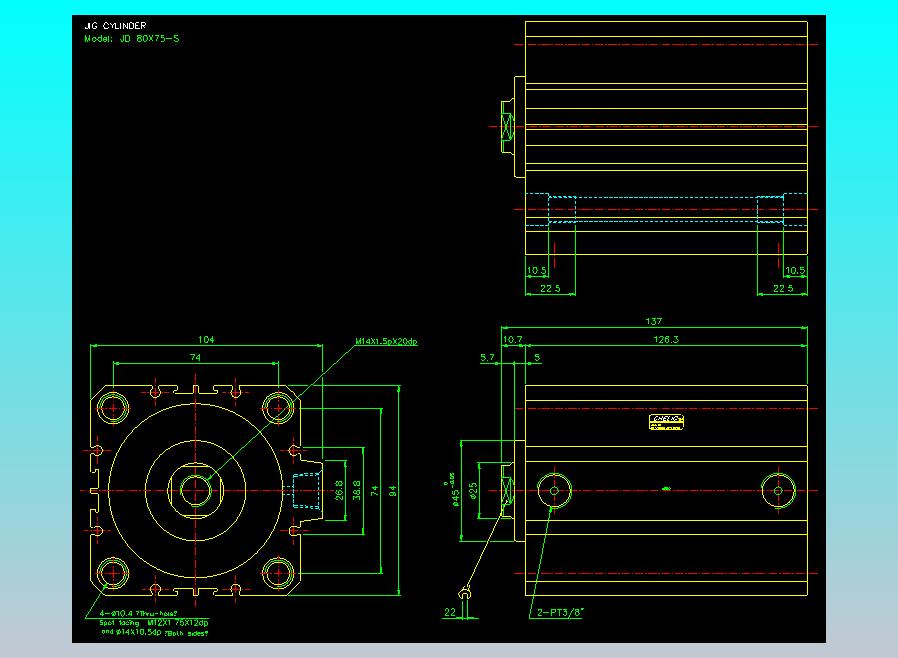Select the Model JD 80X75-S label
Screen dimensions: 898x658
coord(133,39)
